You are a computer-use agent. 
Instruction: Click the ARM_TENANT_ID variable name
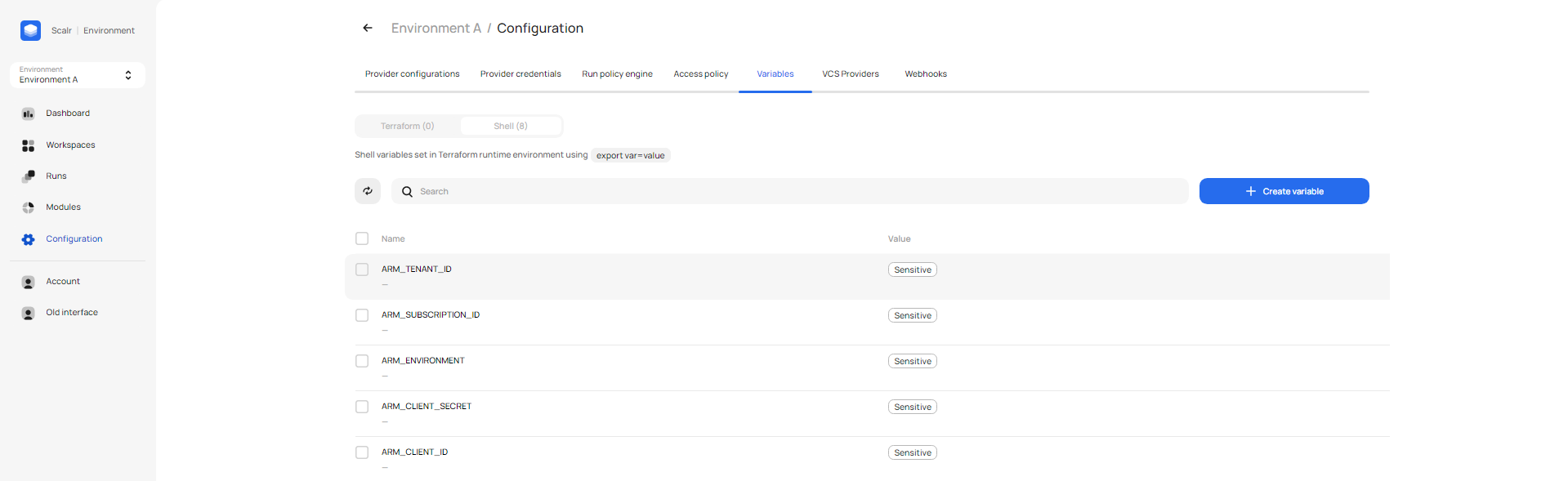(417, 269)
